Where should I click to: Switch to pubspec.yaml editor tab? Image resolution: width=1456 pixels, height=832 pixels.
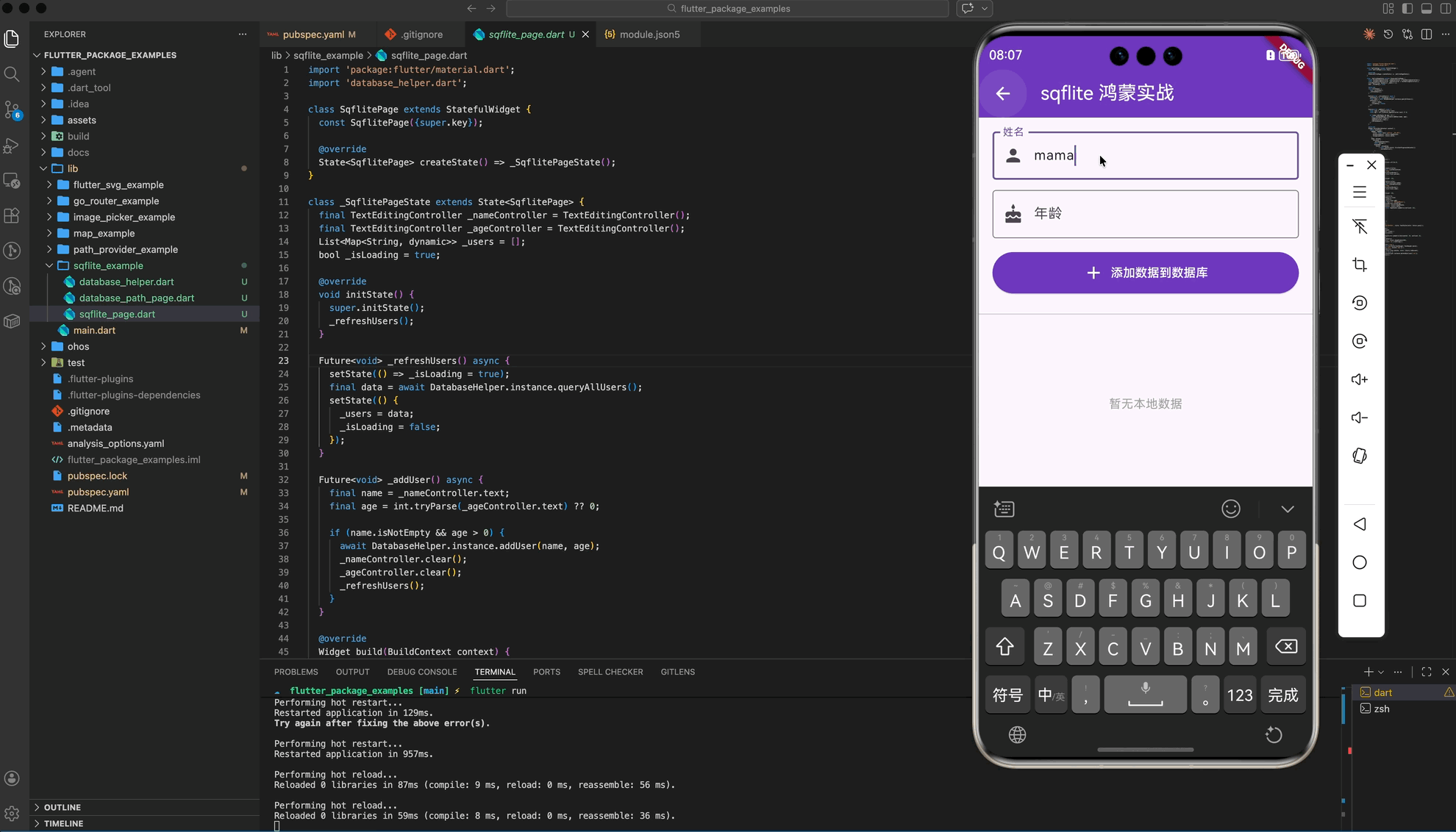pos(313,35)
